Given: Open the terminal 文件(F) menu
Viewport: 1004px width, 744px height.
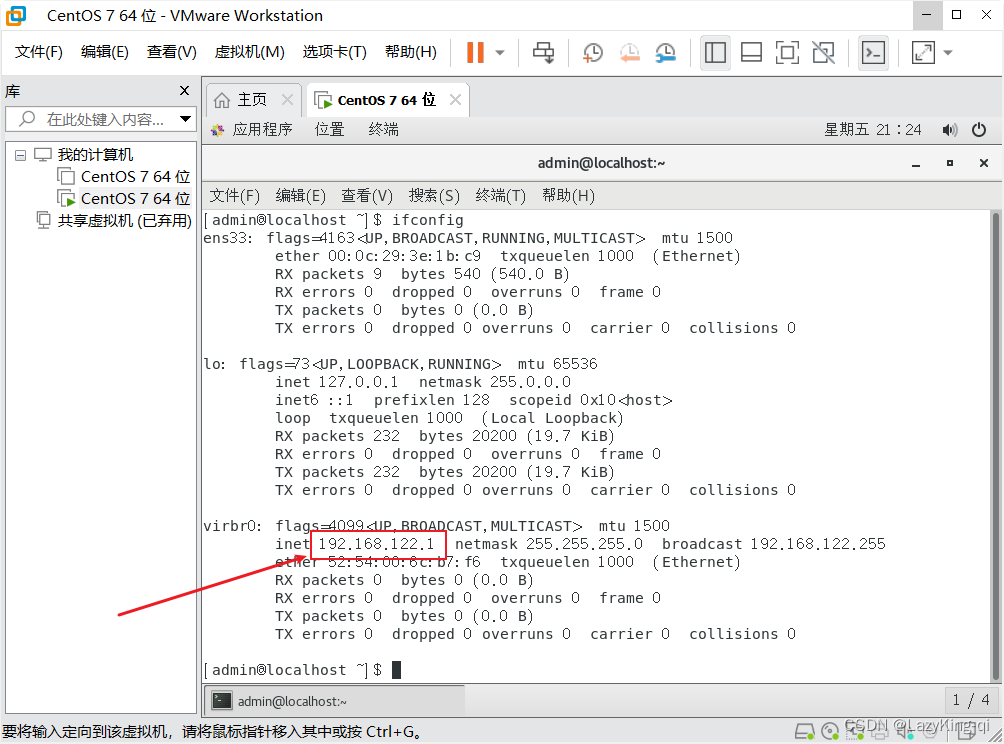Looking at the screenshot, I should 234,195.
